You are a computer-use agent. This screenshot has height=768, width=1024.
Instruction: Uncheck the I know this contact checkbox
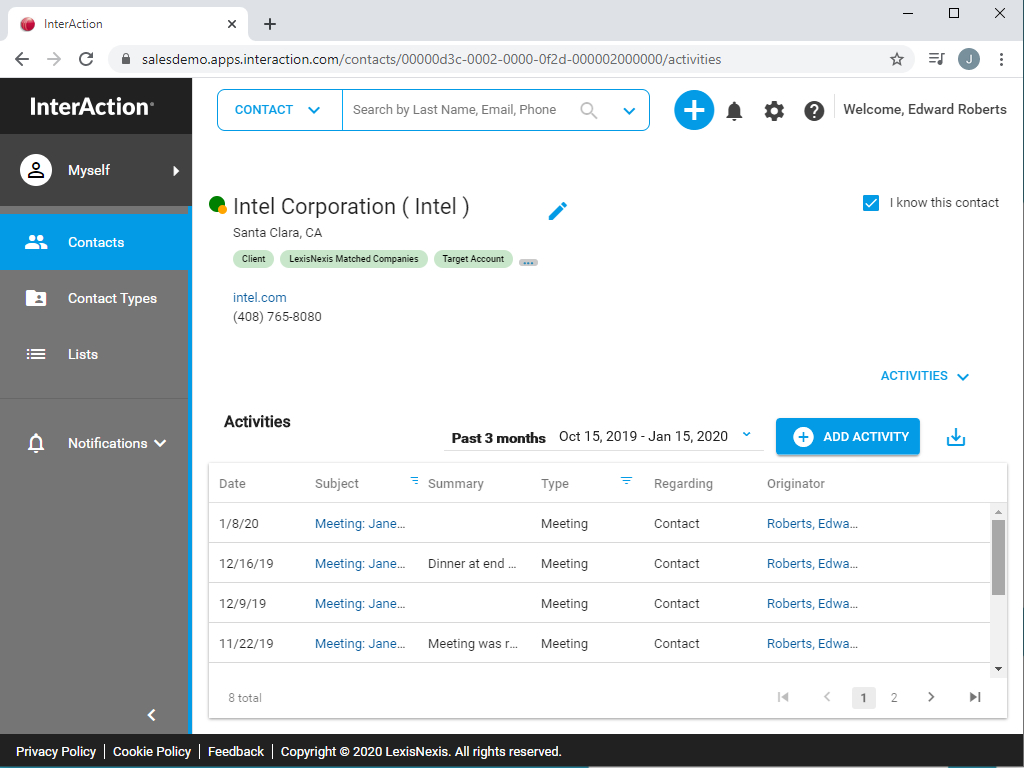tap(871, 203)
